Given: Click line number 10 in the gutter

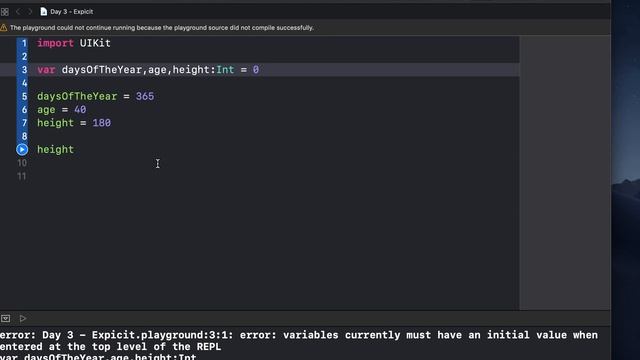Looking at the screenshot, I should 22,163.
